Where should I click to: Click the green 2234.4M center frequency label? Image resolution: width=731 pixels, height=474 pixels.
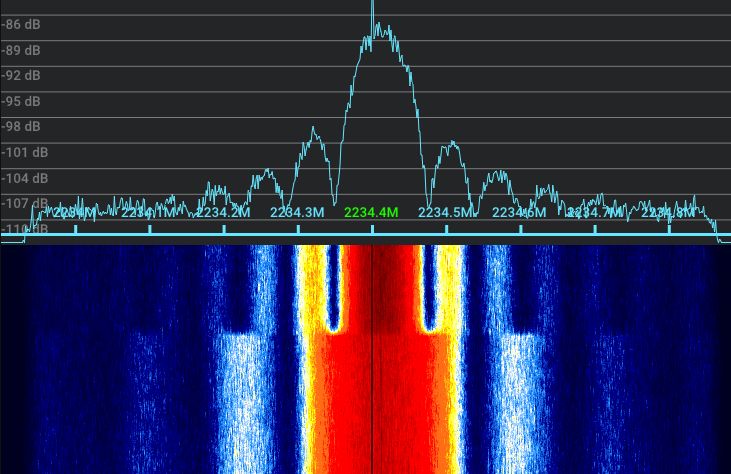[371, 212]
